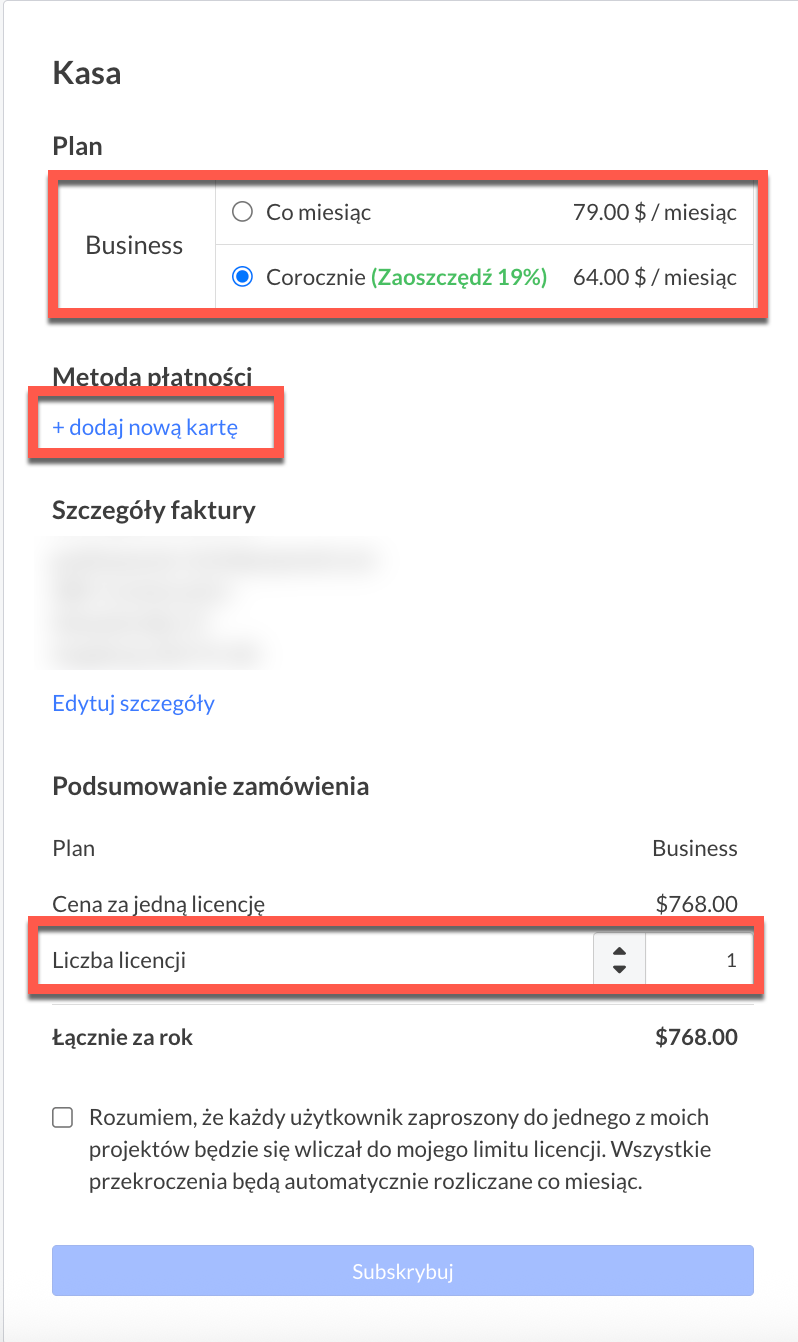Click the "Kasa" page heading

(x=87, y=74)
